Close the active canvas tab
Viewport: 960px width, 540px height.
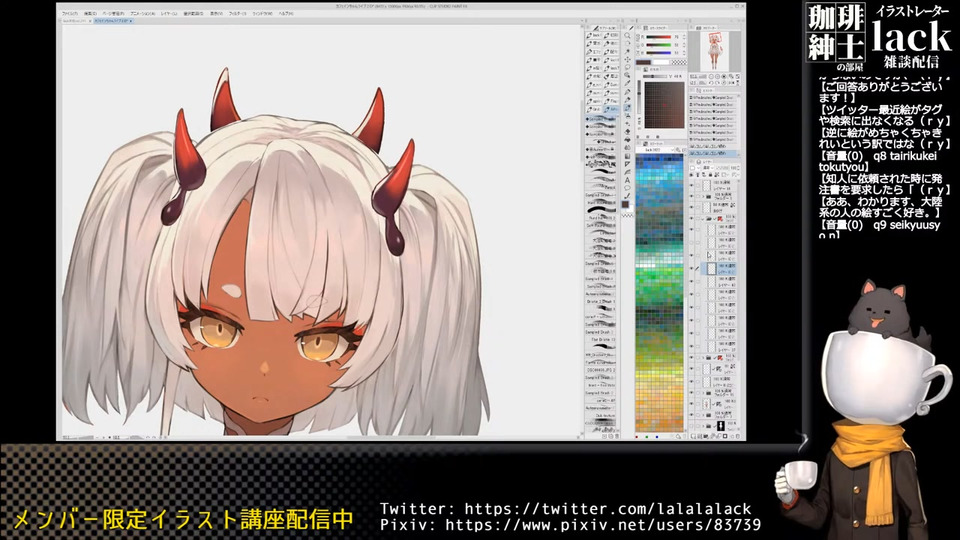click(x=130, y=21)
